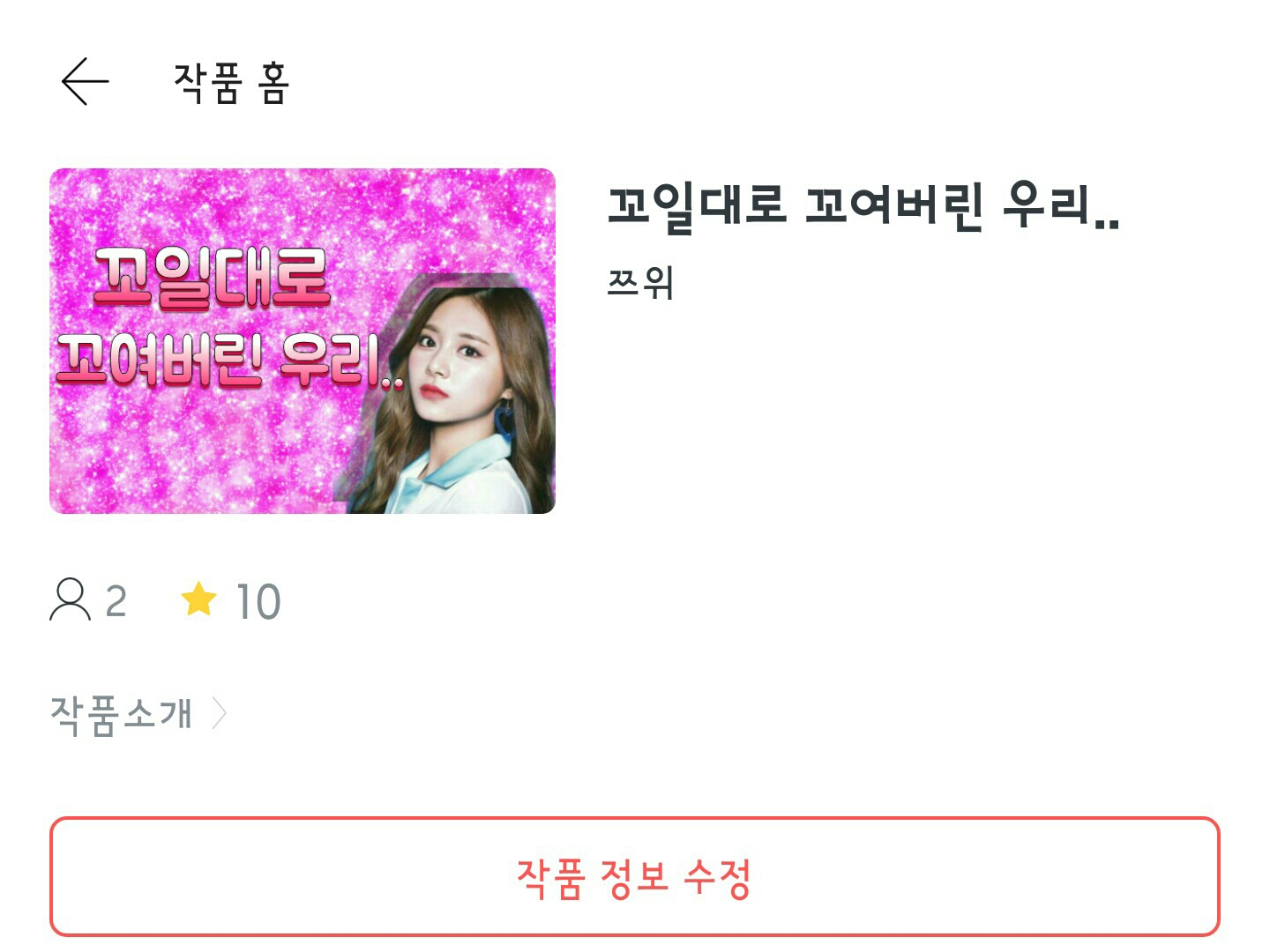Open the pink glitter cover thumbnail
The height and width of the screenshot is (952, 1270).
point(303,341)
